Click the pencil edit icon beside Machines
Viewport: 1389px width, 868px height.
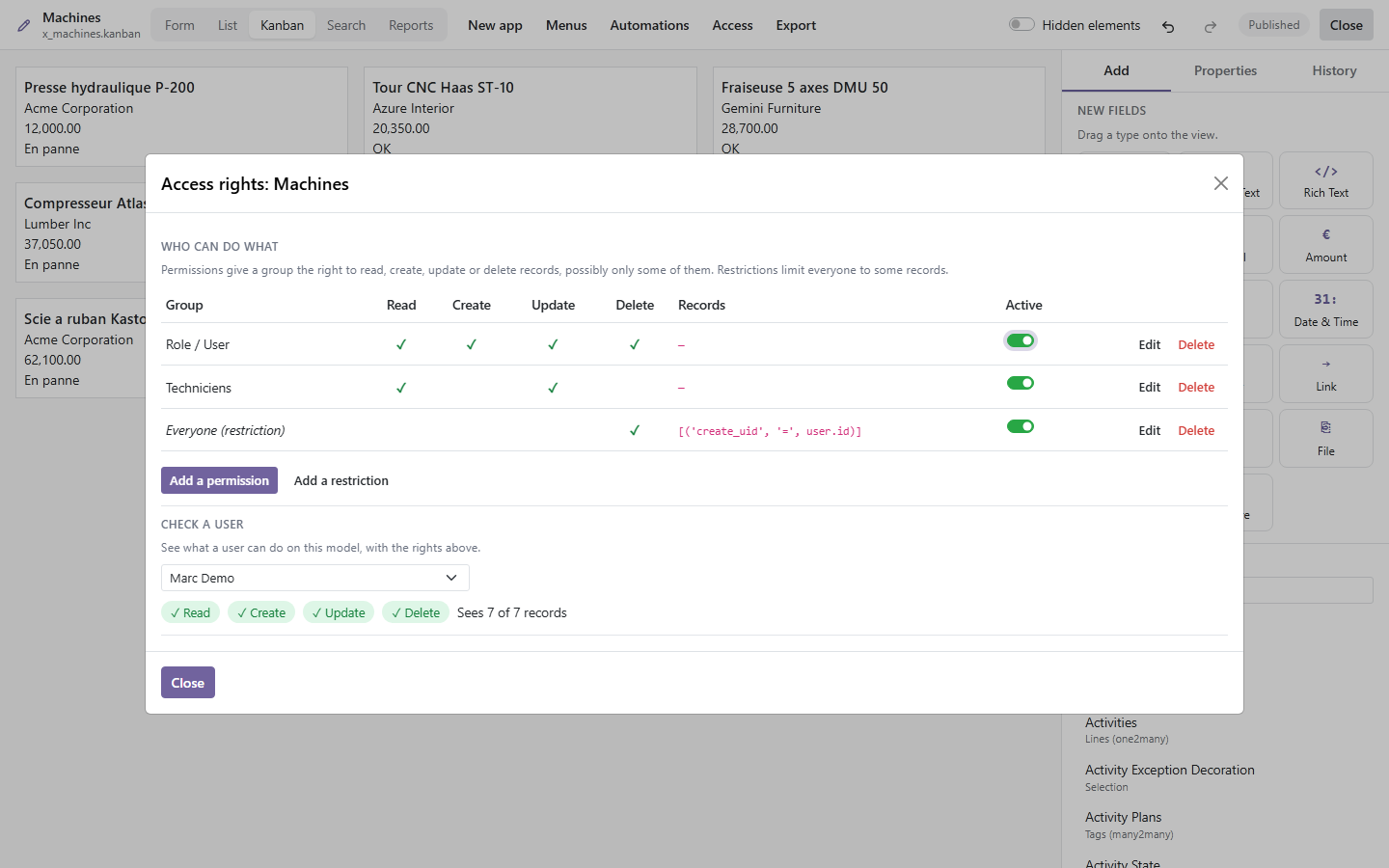click(x=24, y=26)
